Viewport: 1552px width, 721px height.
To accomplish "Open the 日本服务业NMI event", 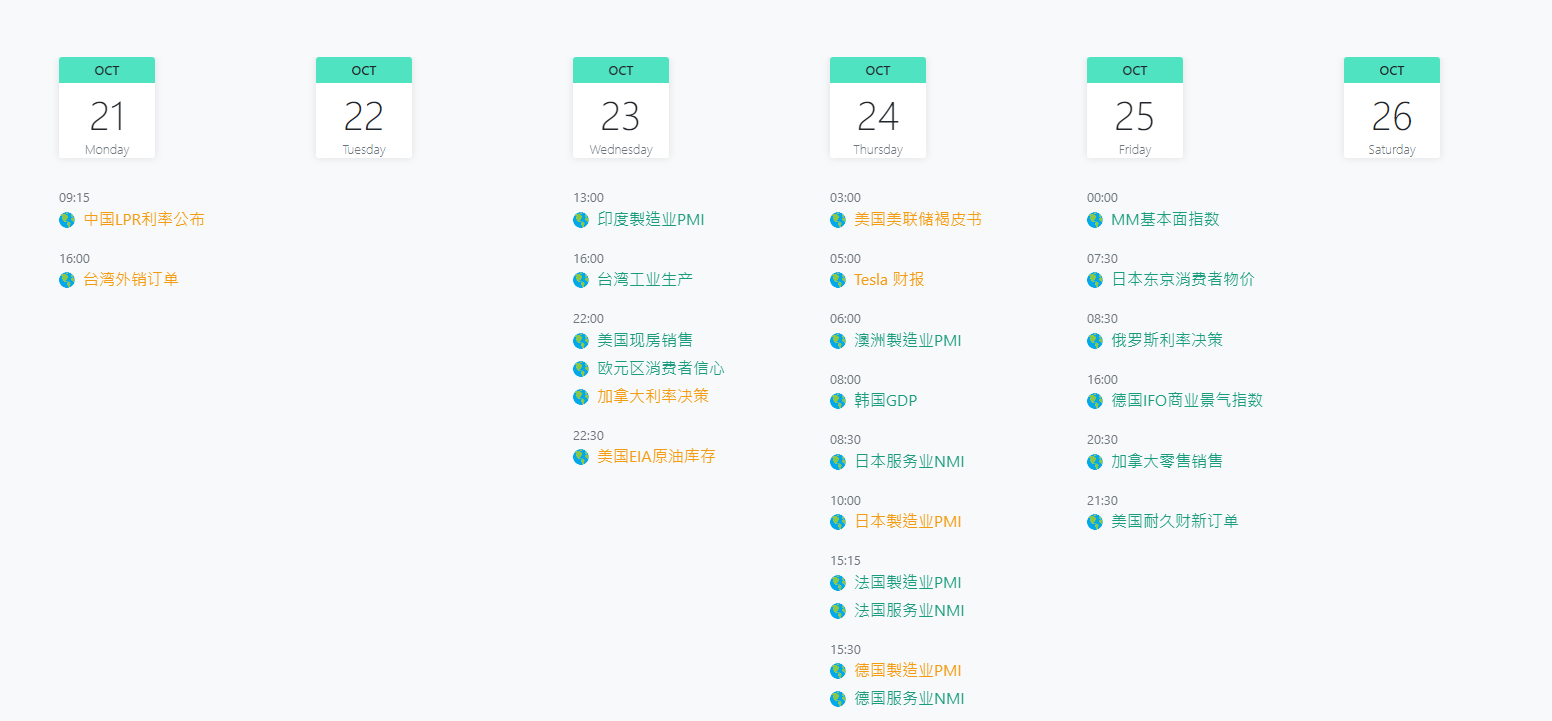I will [x=909, y=461].
